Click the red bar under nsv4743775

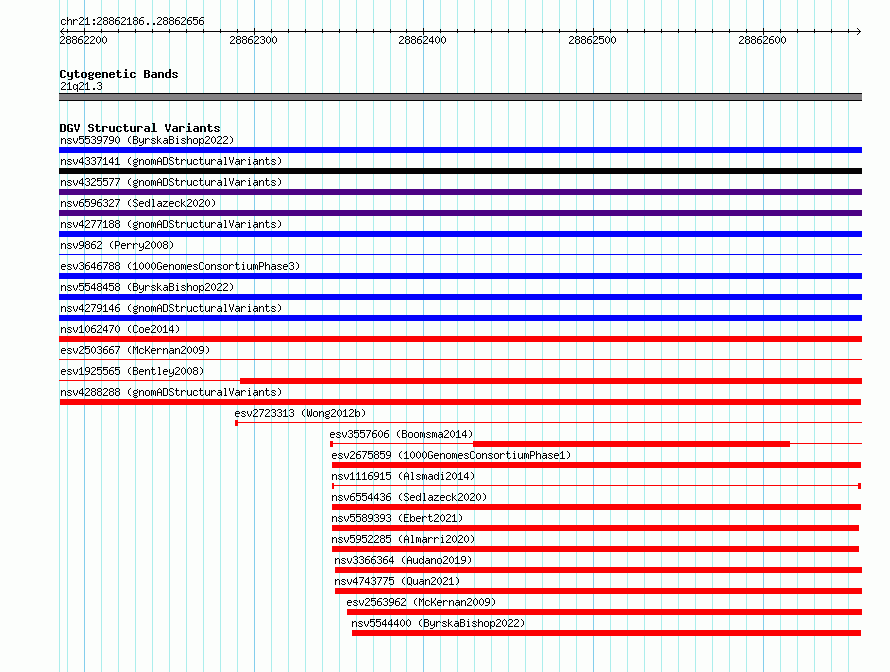(x=598, y=591)
